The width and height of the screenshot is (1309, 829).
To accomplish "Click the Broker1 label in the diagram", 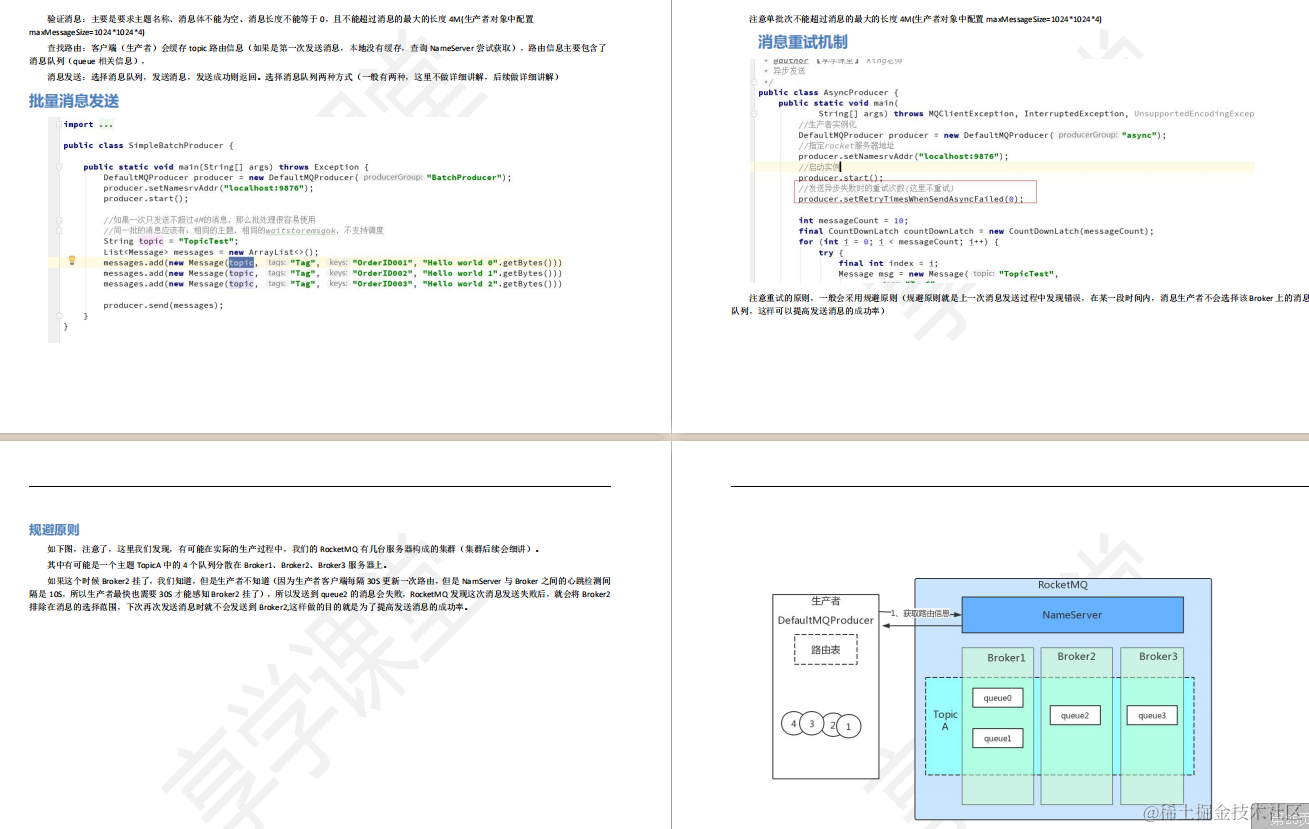I will pos(1006,658).
